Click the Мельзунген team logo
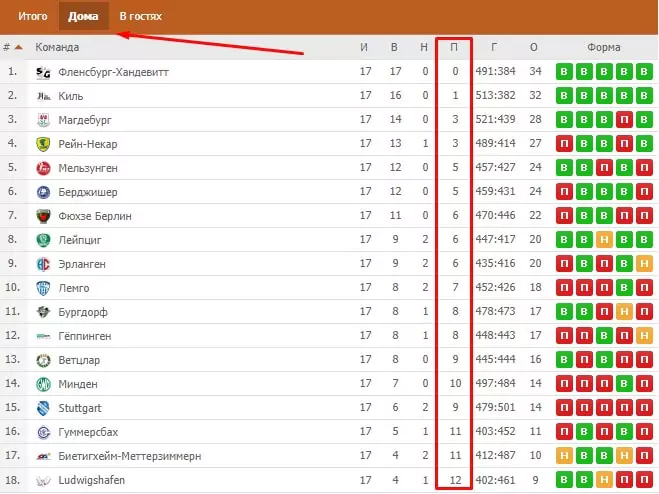The image size is (659, 494). tap(43, 169)
